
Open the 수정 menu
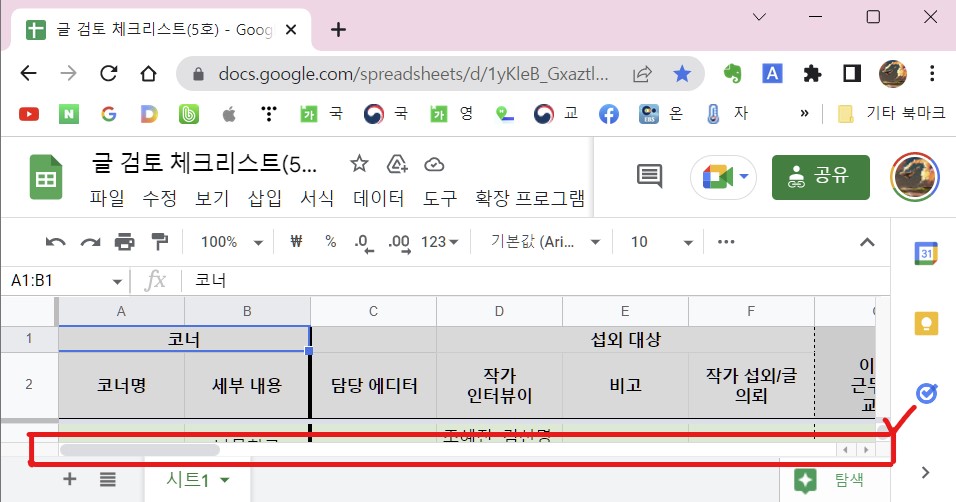(159, 198)
